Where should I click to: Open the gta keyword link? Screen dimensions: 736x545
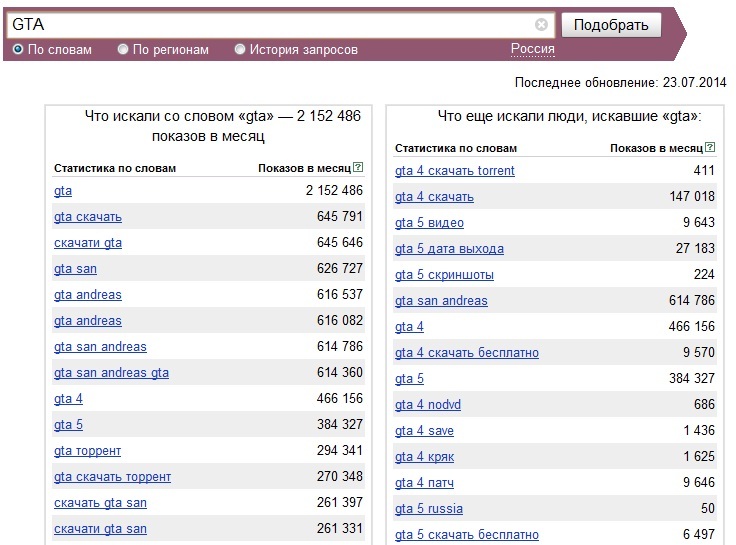[x=63, y=191]
